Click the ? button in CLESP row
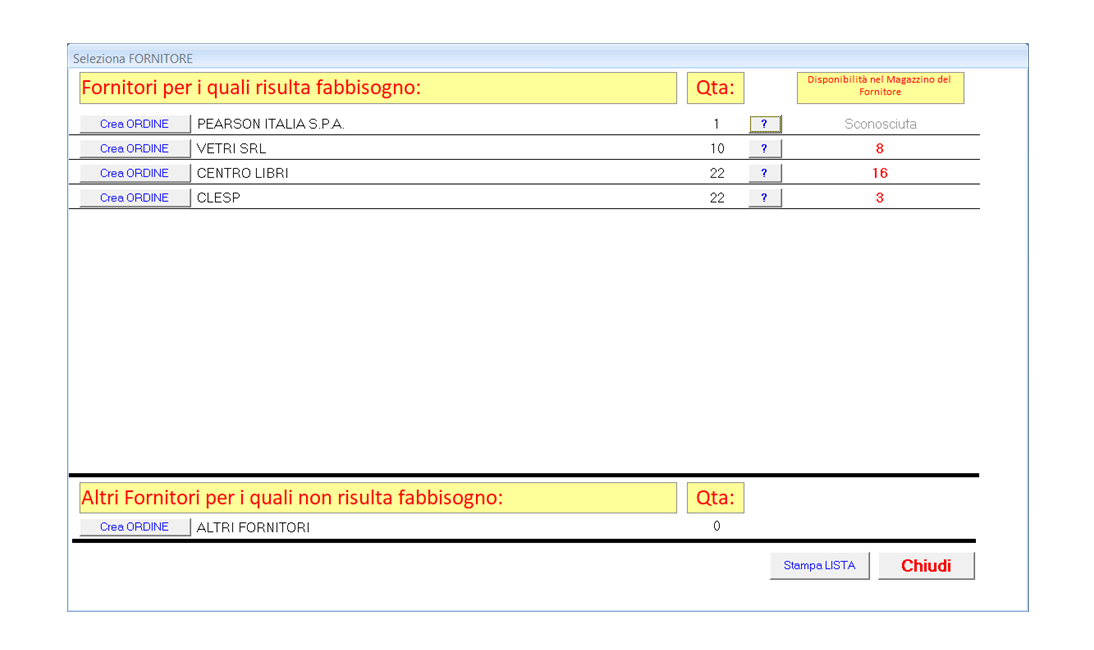This screenshot has height=650, width=1094. [765, 198]
